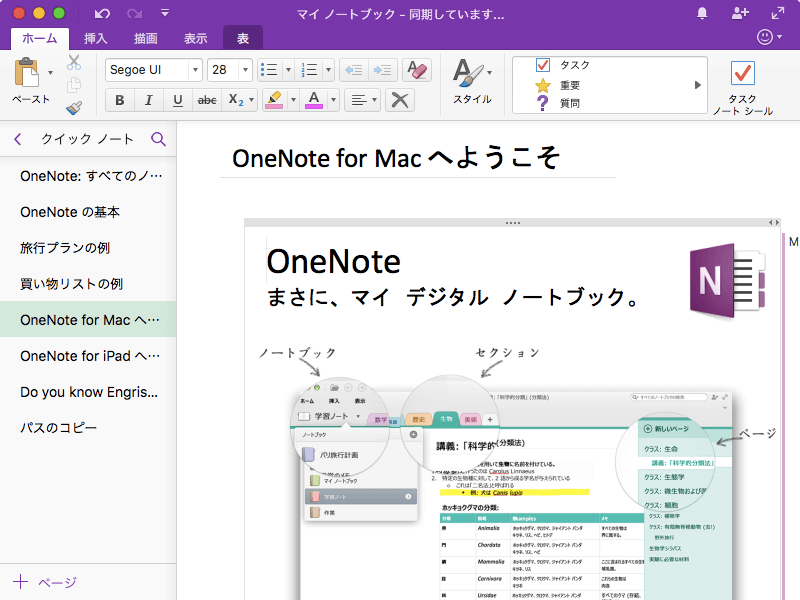The width and height of the screenshot is (800, 600).
Task: Select the format painter brush
Action: pos(74,108)
